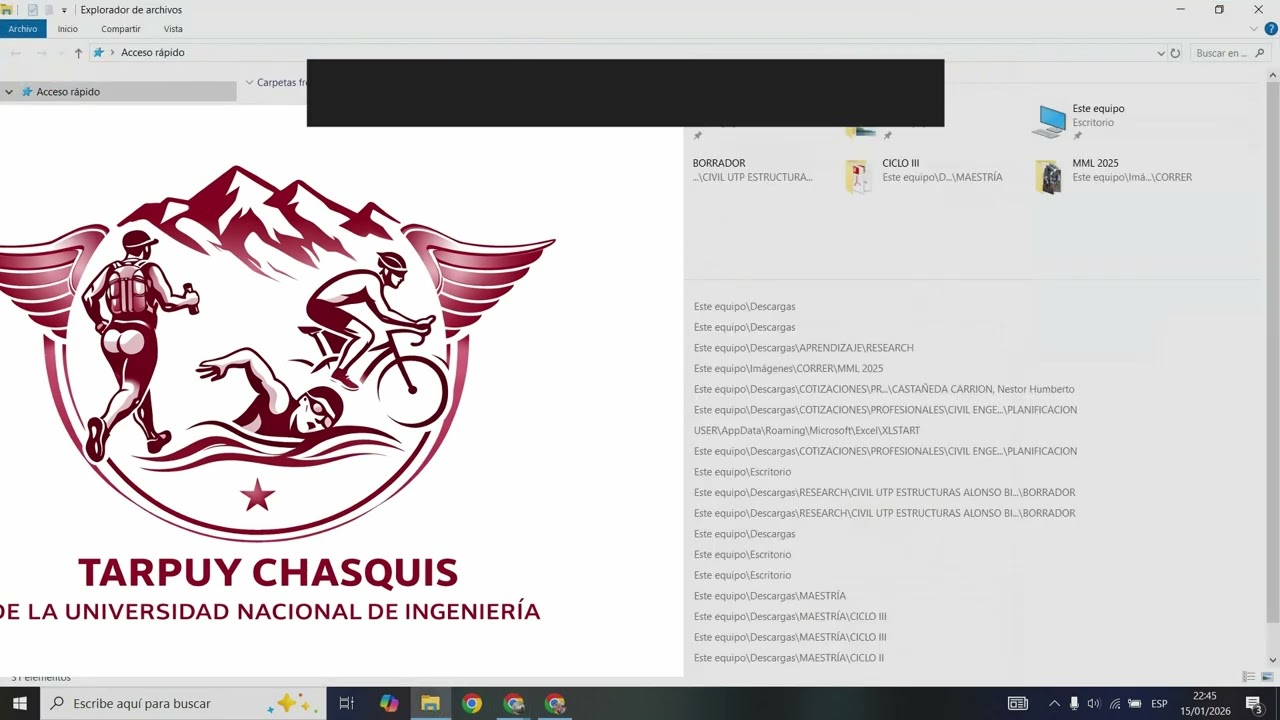Open the touch keyboard tray icon
The width and height of the screenshot is (1280, 720).
tap(1018, 704)
